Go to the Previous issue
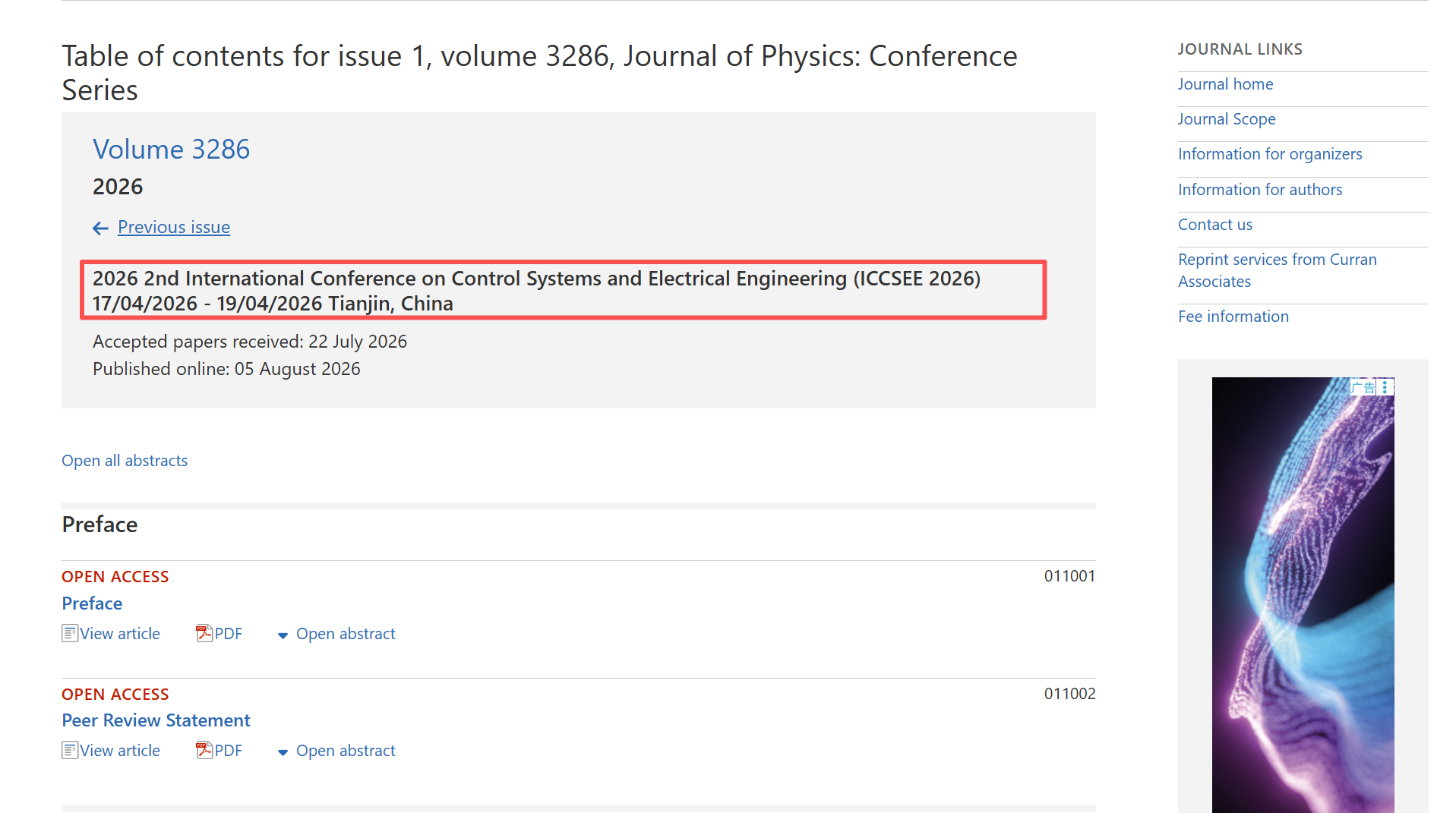 [174, 227]
